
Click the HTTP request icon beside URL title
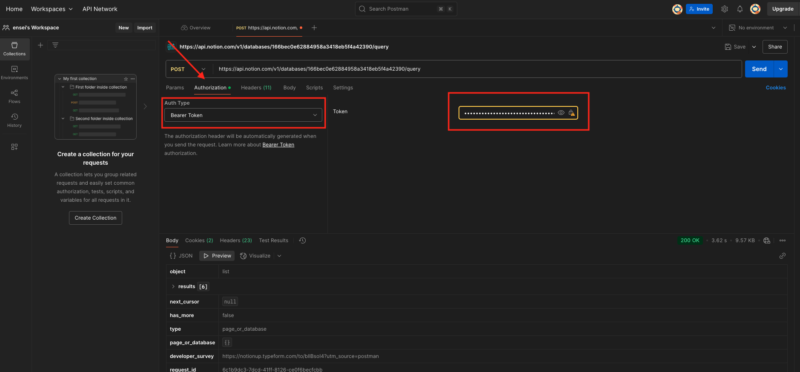click(x=171, y=47)
